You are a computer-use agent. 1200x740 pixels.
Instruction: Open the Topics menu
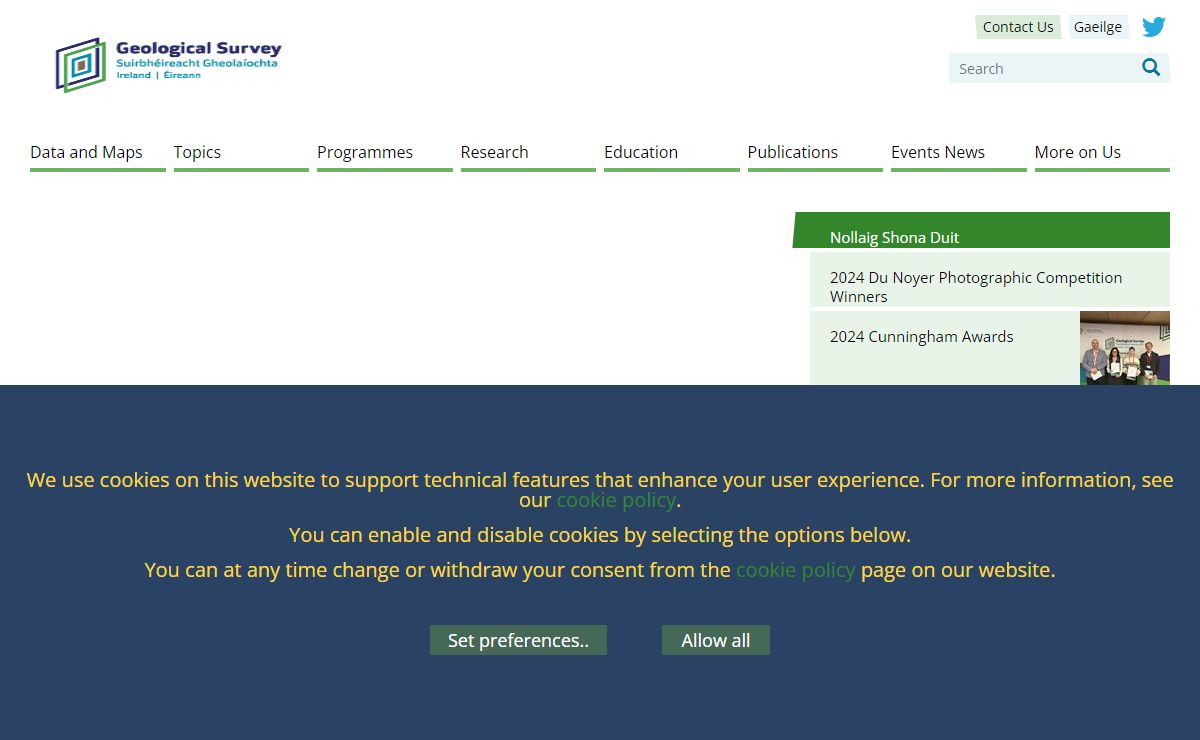(x=197, y=152)
